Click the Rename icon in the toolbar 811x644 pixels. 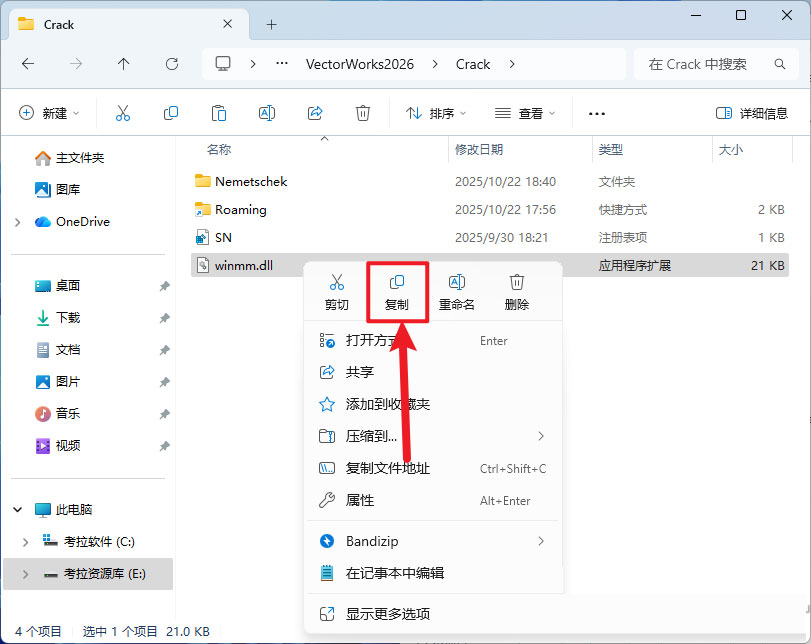point(267,113)
